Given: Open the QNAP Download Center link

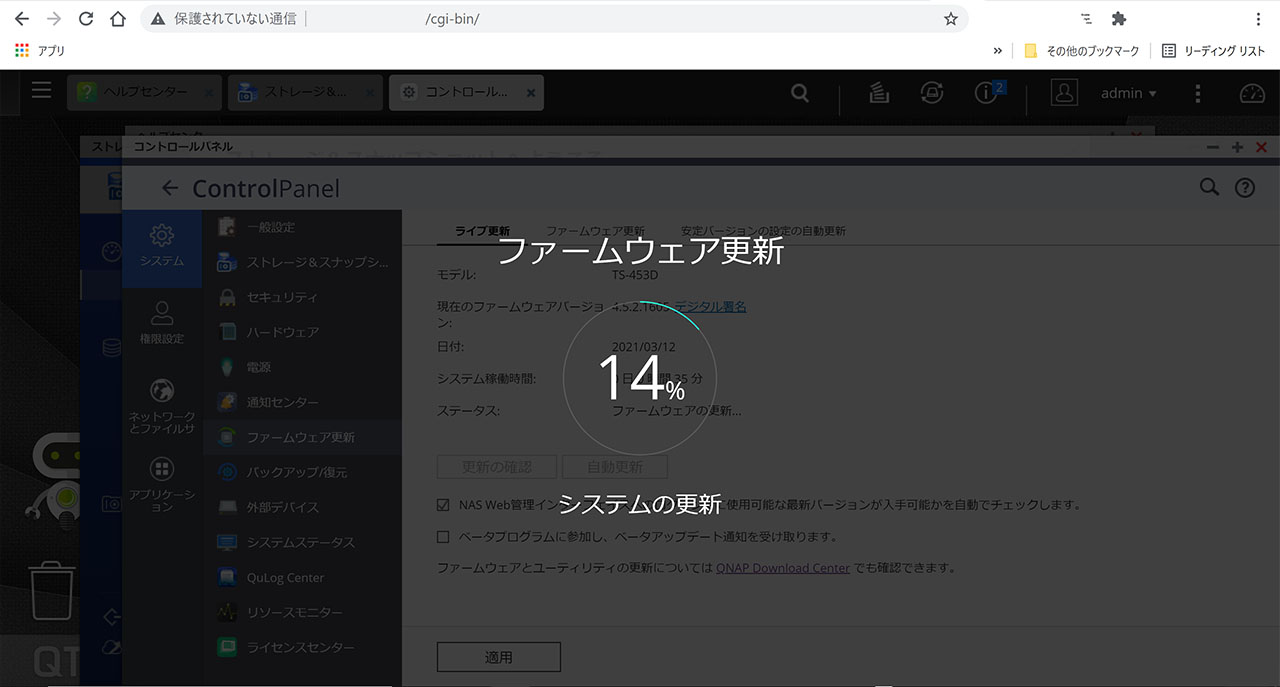Looking at the screenshot, I should (x=782, y=568).
